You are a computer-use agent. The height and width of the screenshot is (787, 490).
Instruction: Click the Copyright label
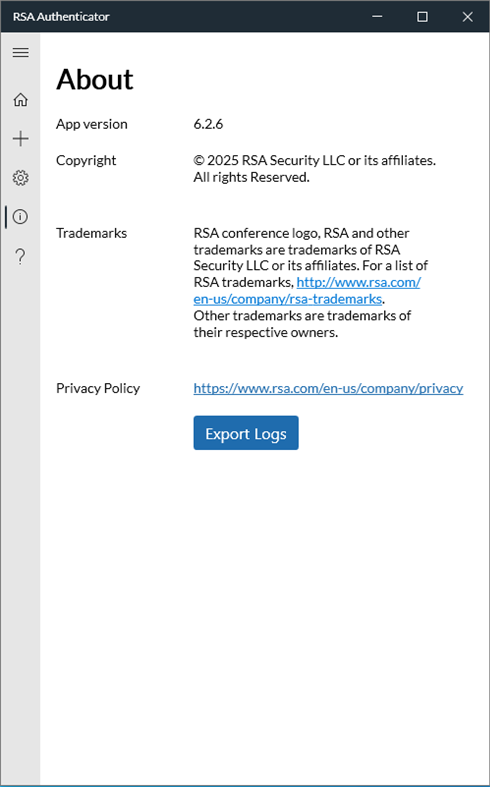86,161
